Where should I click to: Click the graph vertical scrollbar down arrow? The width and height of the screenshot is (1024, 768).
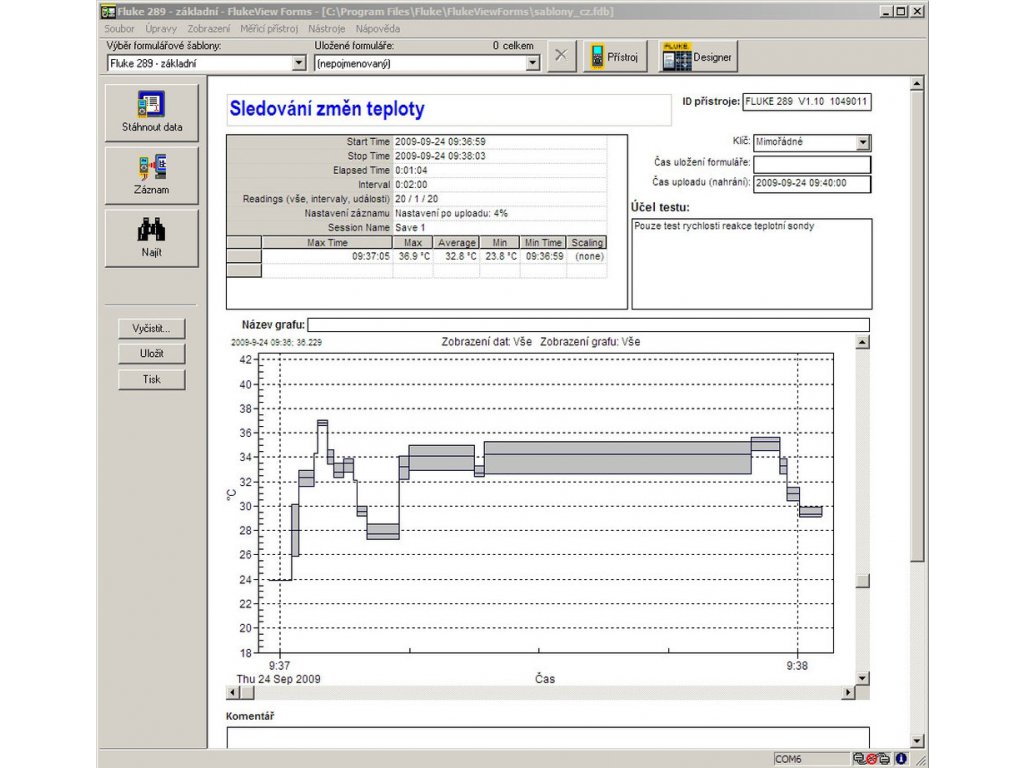tap(863, 679)
